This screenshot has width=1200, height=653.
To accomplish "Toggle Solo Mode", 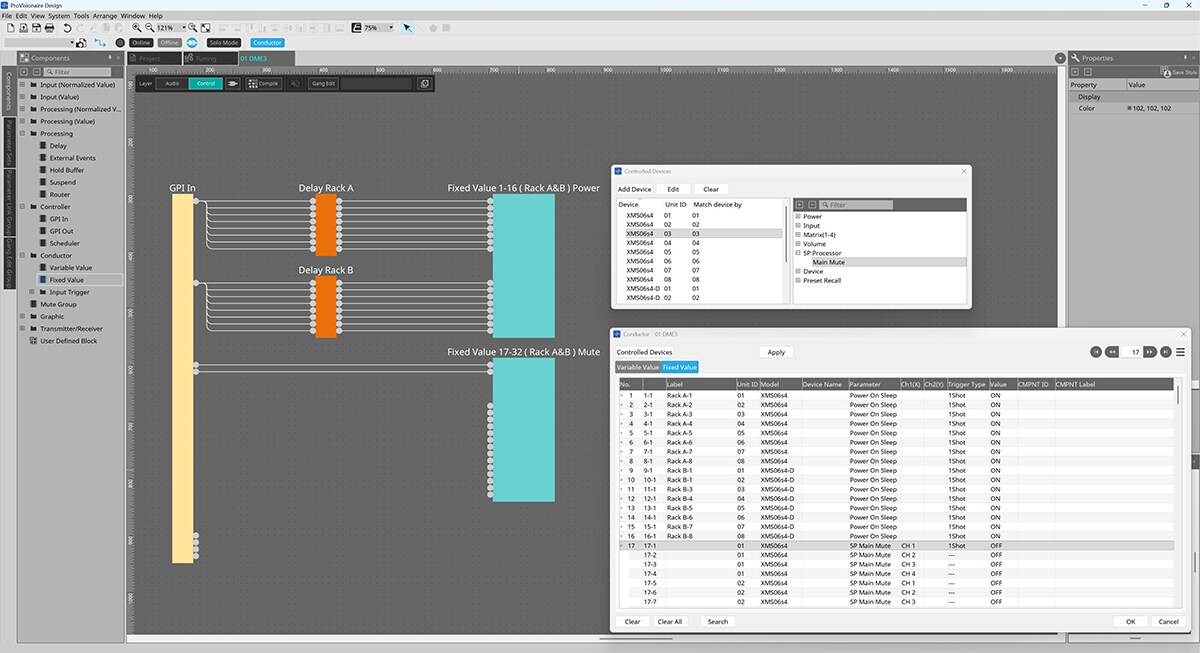I will click(223, 43).
